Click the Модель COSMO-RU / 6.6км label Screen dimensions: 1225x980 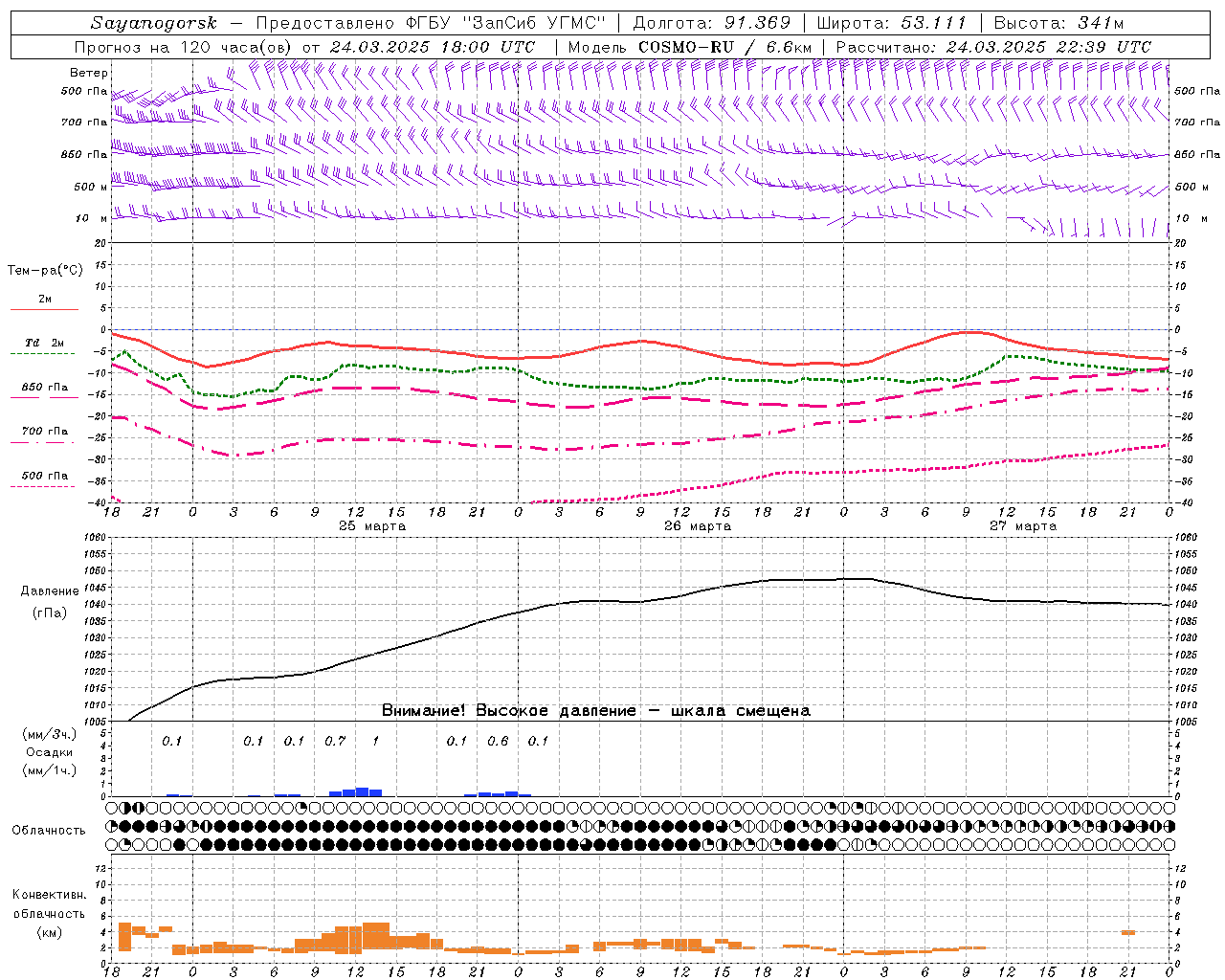click(x=690, y=47)
